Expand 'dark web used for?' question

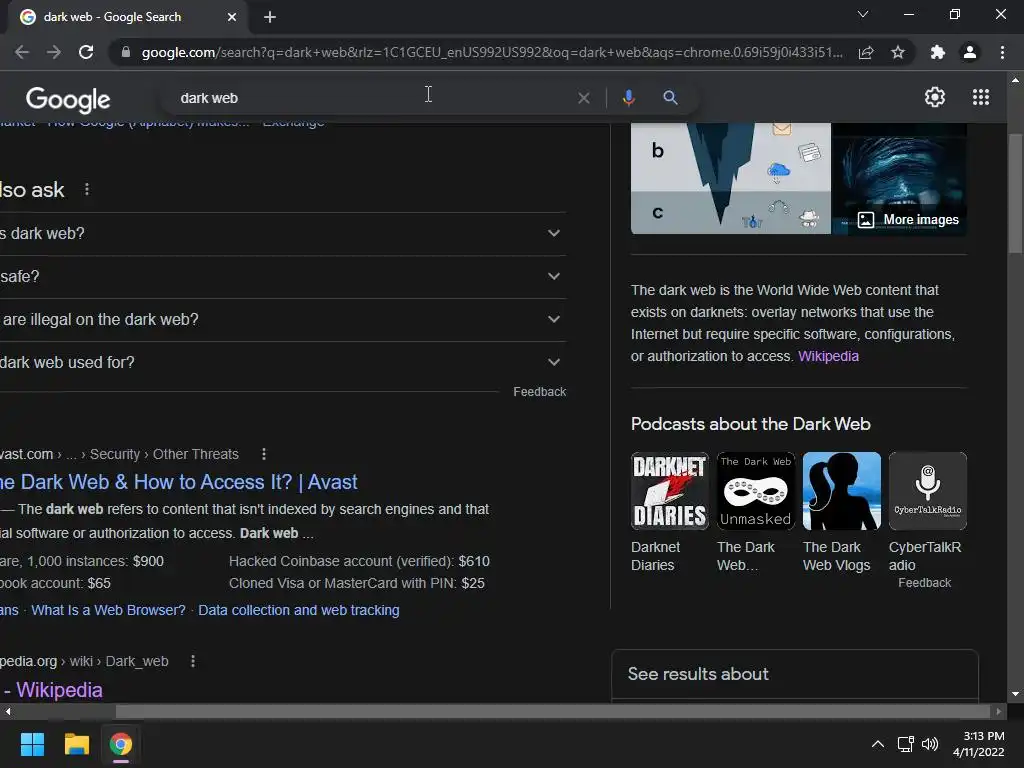coord(282,362)
